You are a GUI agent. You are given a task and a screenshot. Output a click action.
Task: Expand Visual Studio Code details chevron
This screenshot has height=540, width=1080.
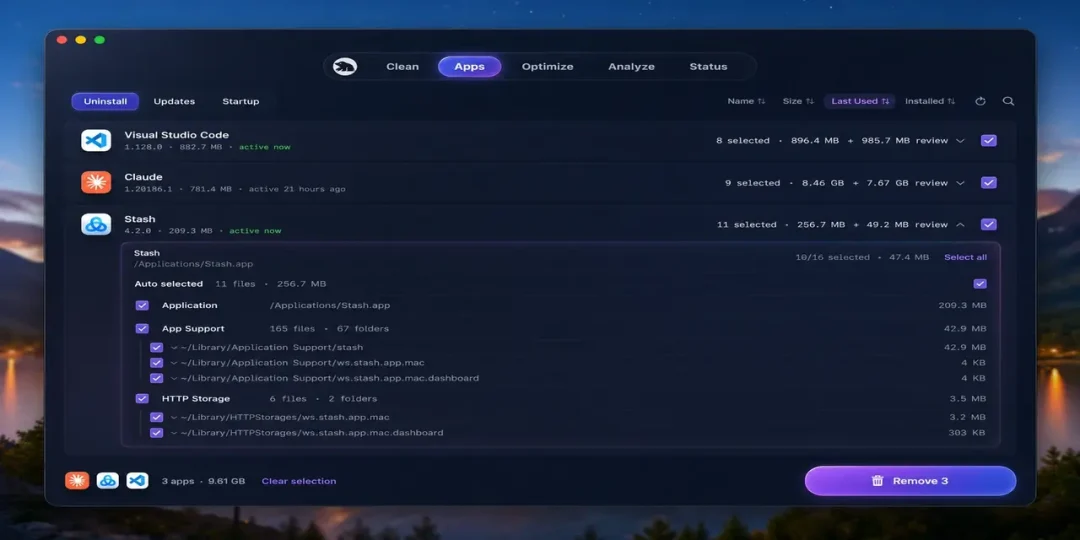click(x=960, y=141)
